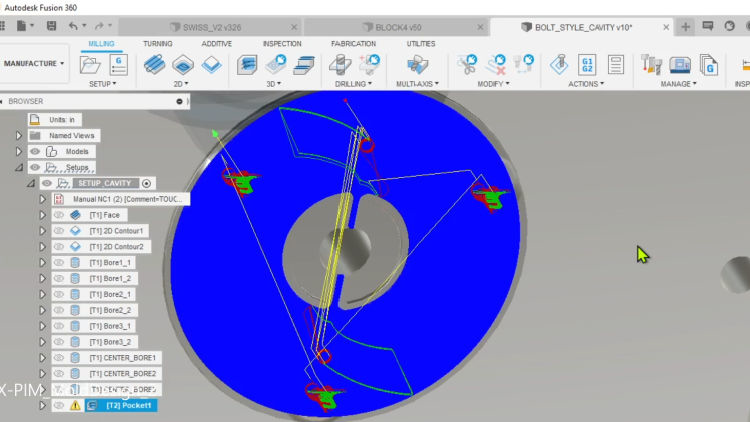750x422 pixels.
Task: Toggle visibility of [T2] Pocket1
Action: point(59,406)
